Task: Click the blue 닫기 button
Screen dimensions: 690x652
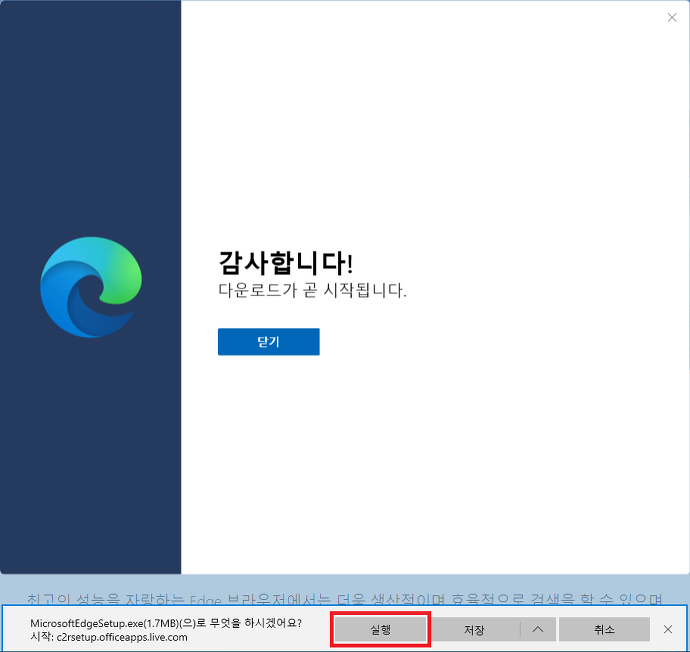Action: tap(268, 341)
